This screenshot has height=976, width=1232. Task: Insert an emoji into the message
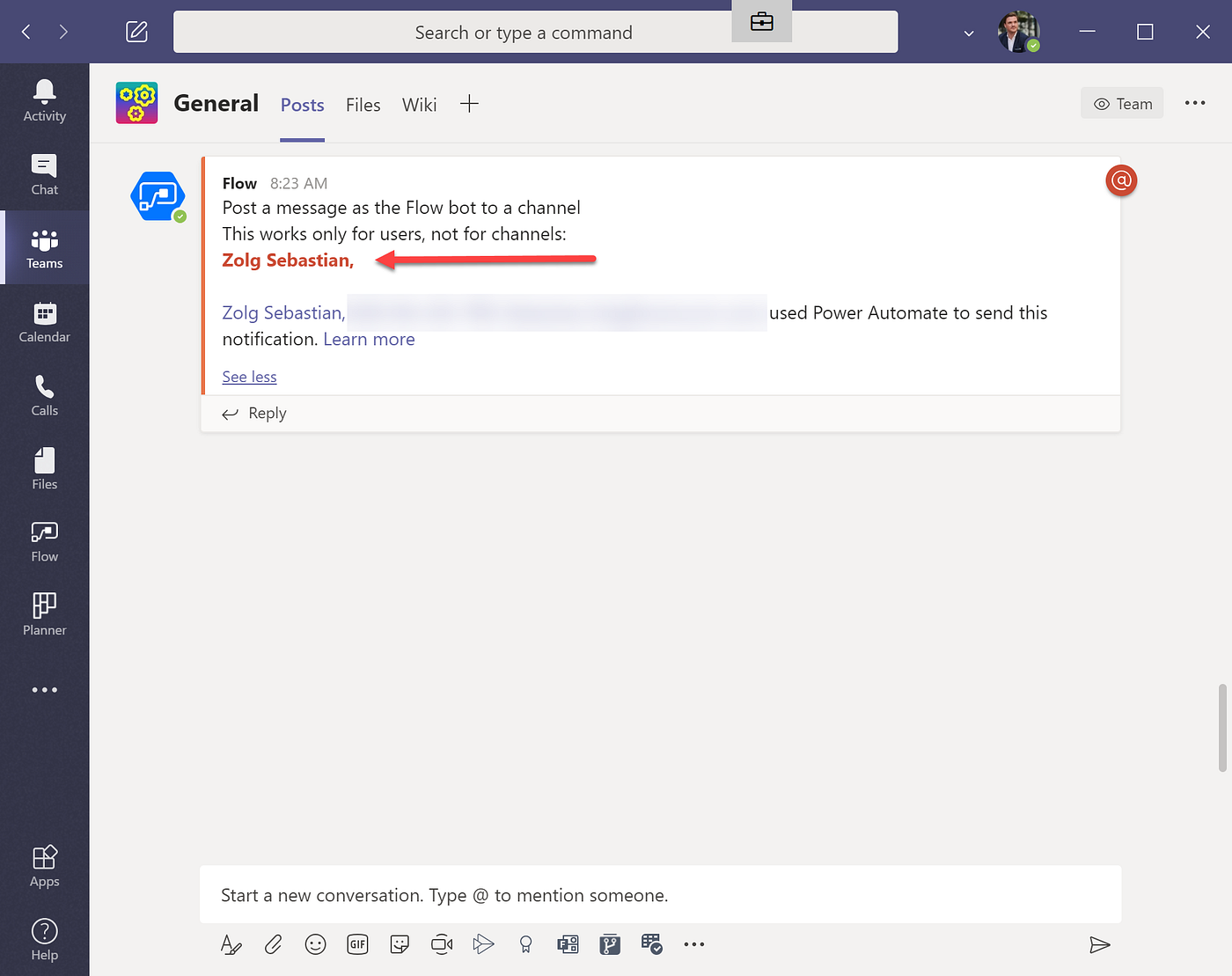pos(315,944)
